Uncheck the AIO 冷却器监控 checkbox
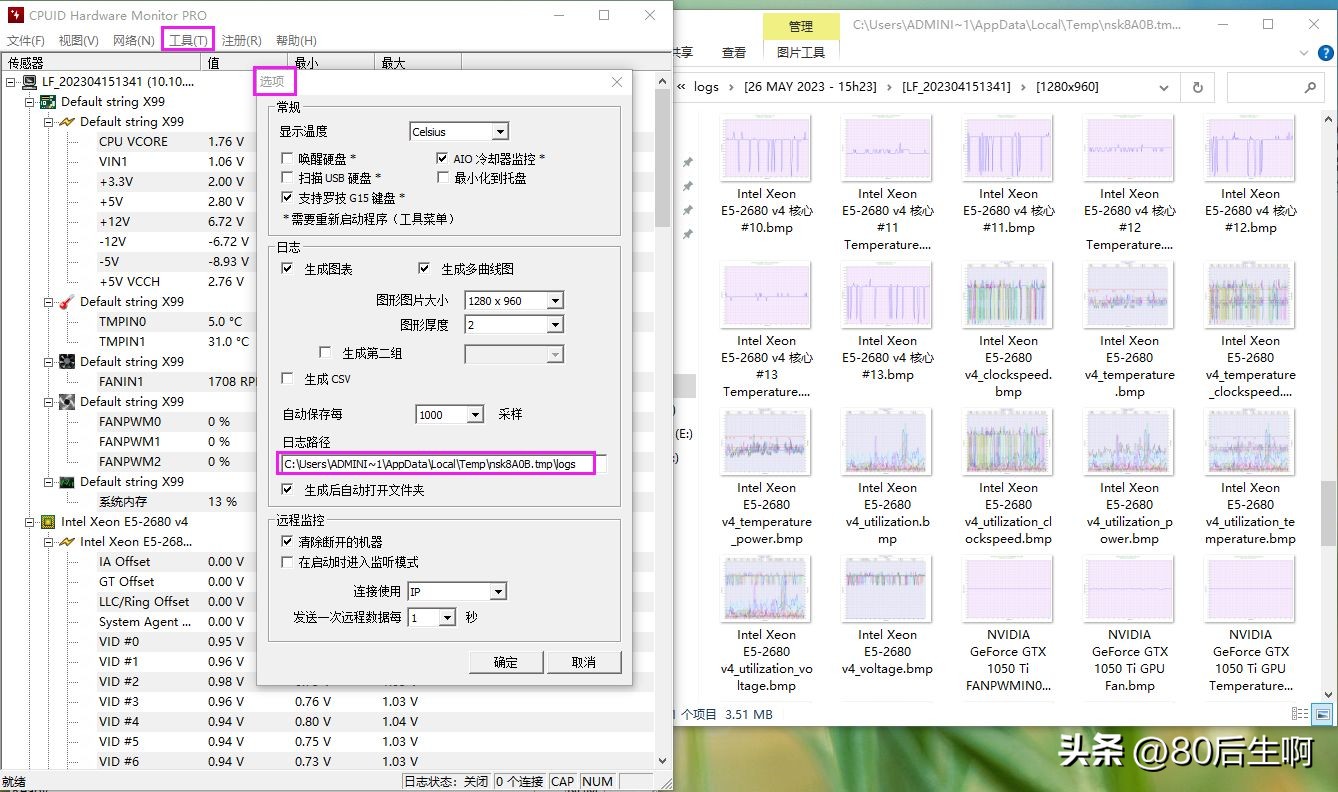 [443, 158]
